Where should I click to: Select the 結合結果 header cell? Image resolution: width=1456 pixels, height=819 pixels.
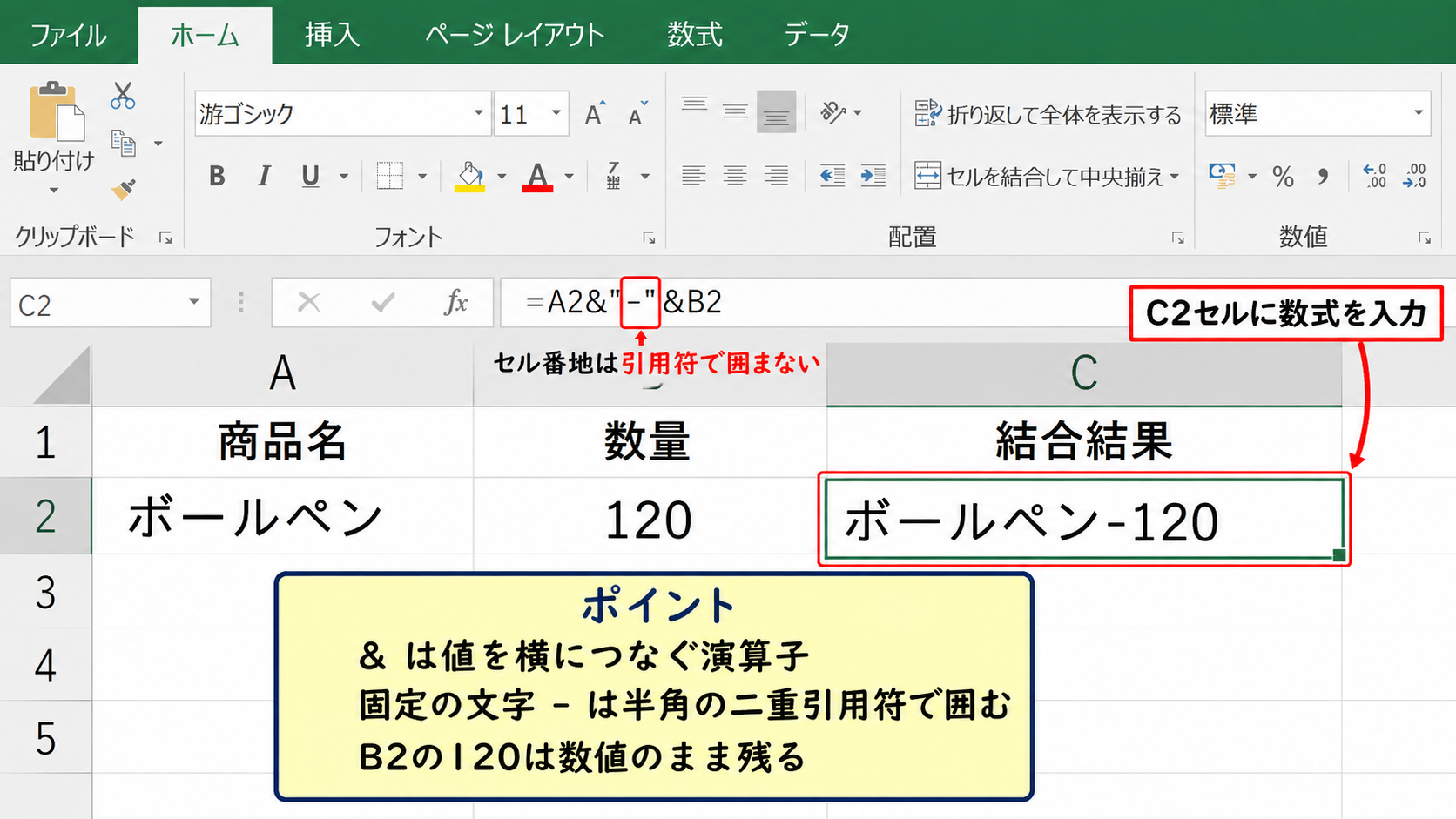coord(1084,441)
